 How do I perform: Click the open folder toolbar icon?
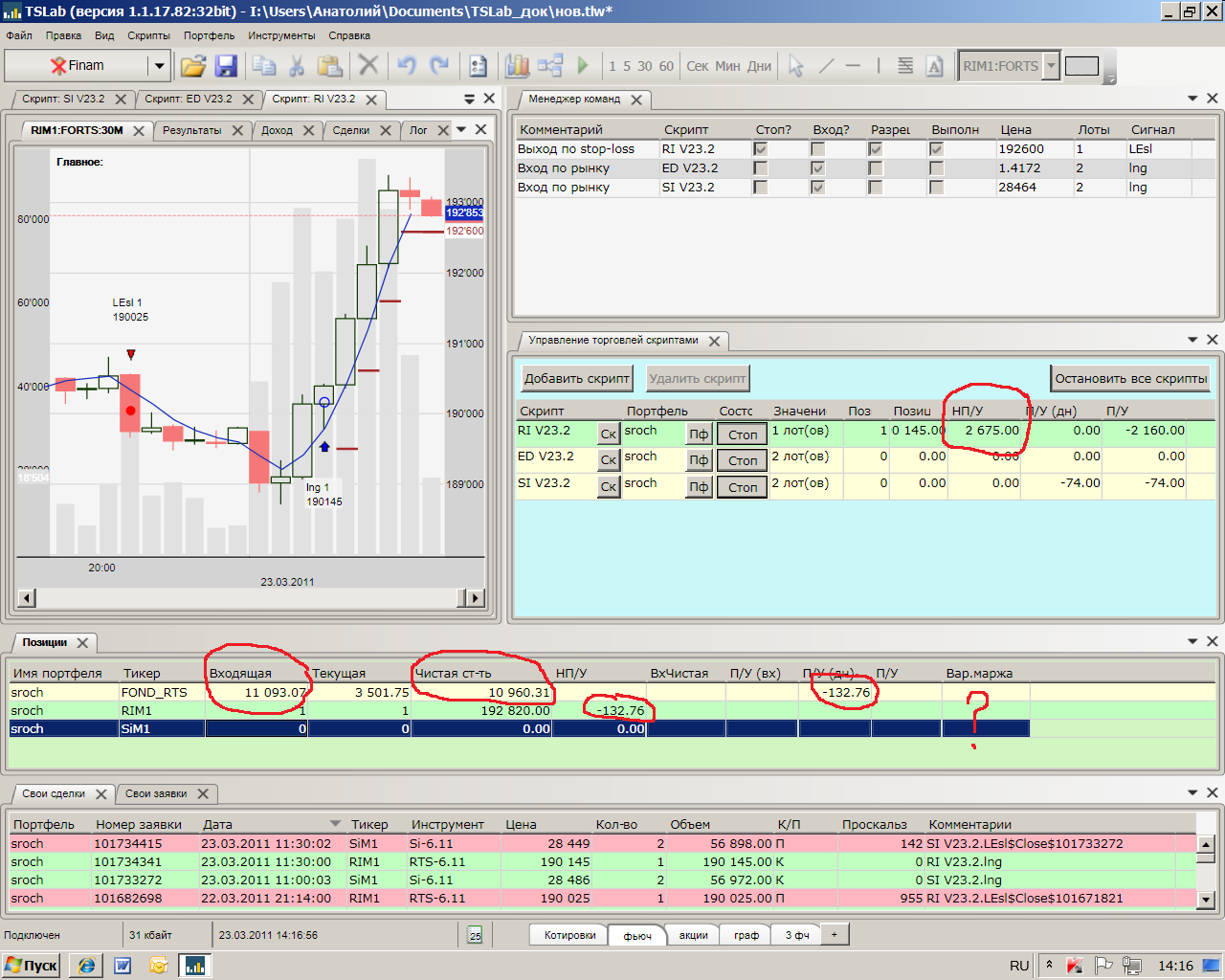point(193,66)
